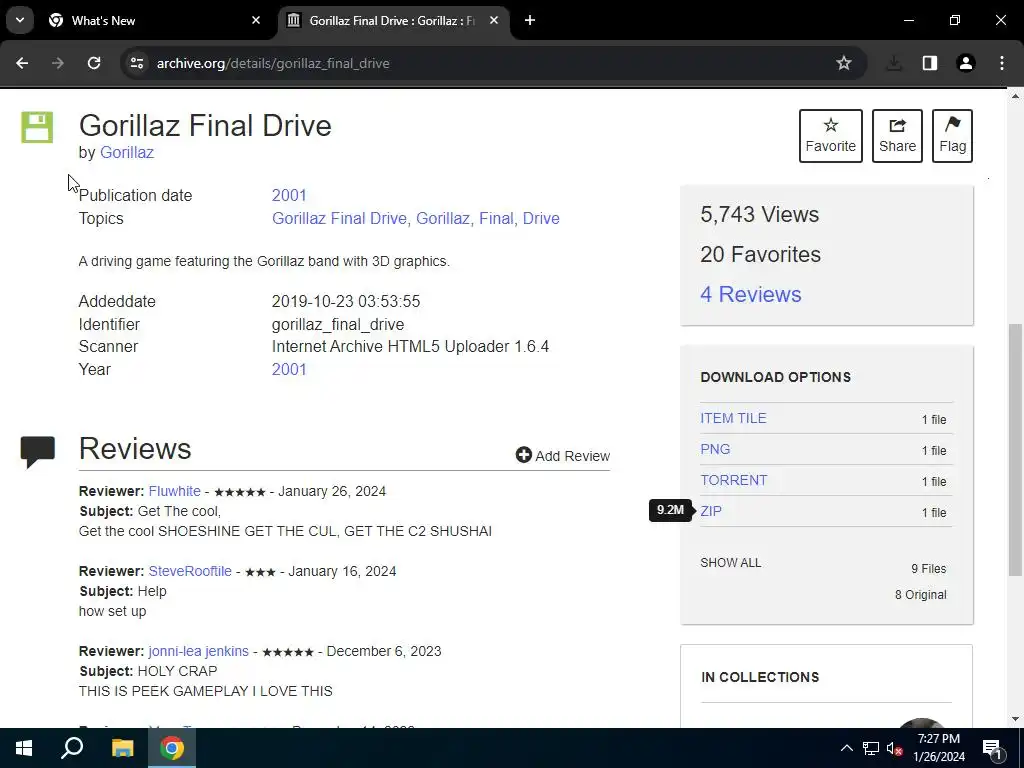This screenshot has width=1024, height=768.
Task: Switch to the What's New tab
Action: click(154, 20)
